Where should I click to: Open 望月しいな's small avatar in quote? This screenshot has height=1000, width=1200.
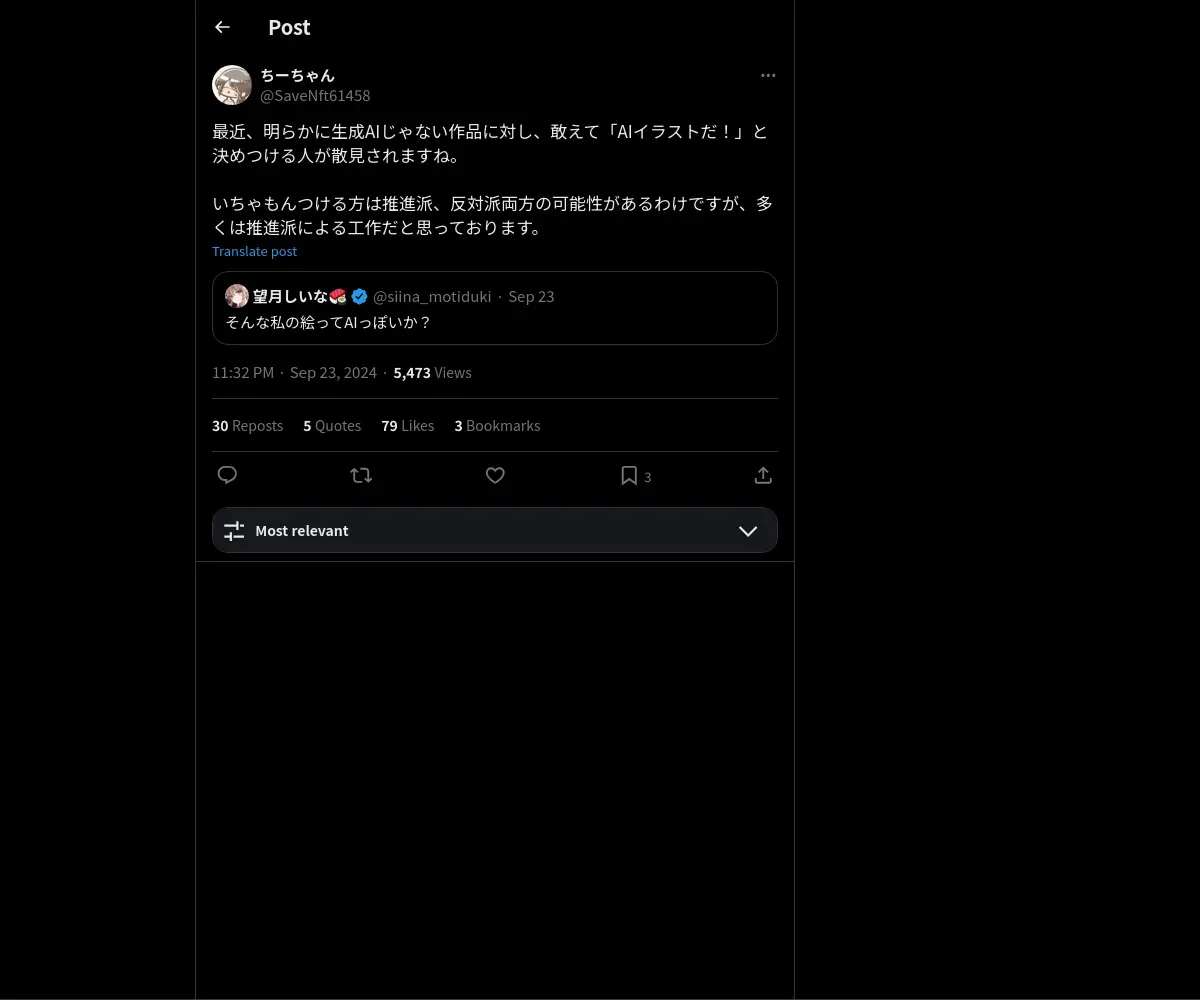237,296
